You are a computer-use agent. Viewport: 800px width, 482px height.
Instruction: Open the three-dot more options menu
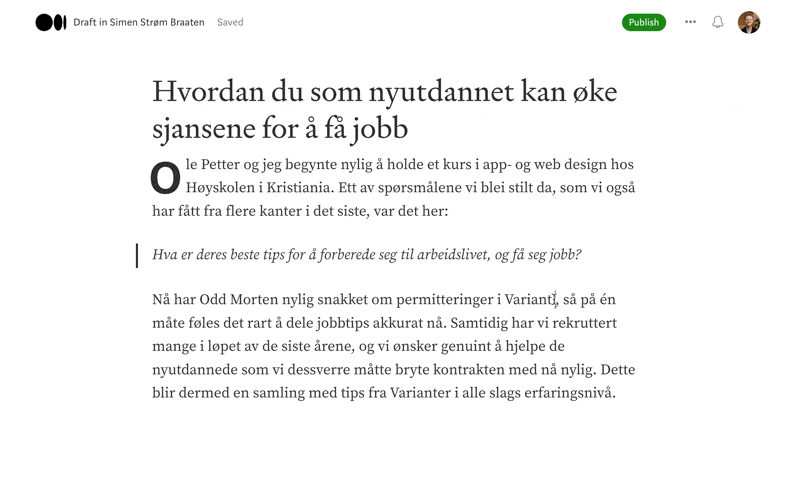690,22
